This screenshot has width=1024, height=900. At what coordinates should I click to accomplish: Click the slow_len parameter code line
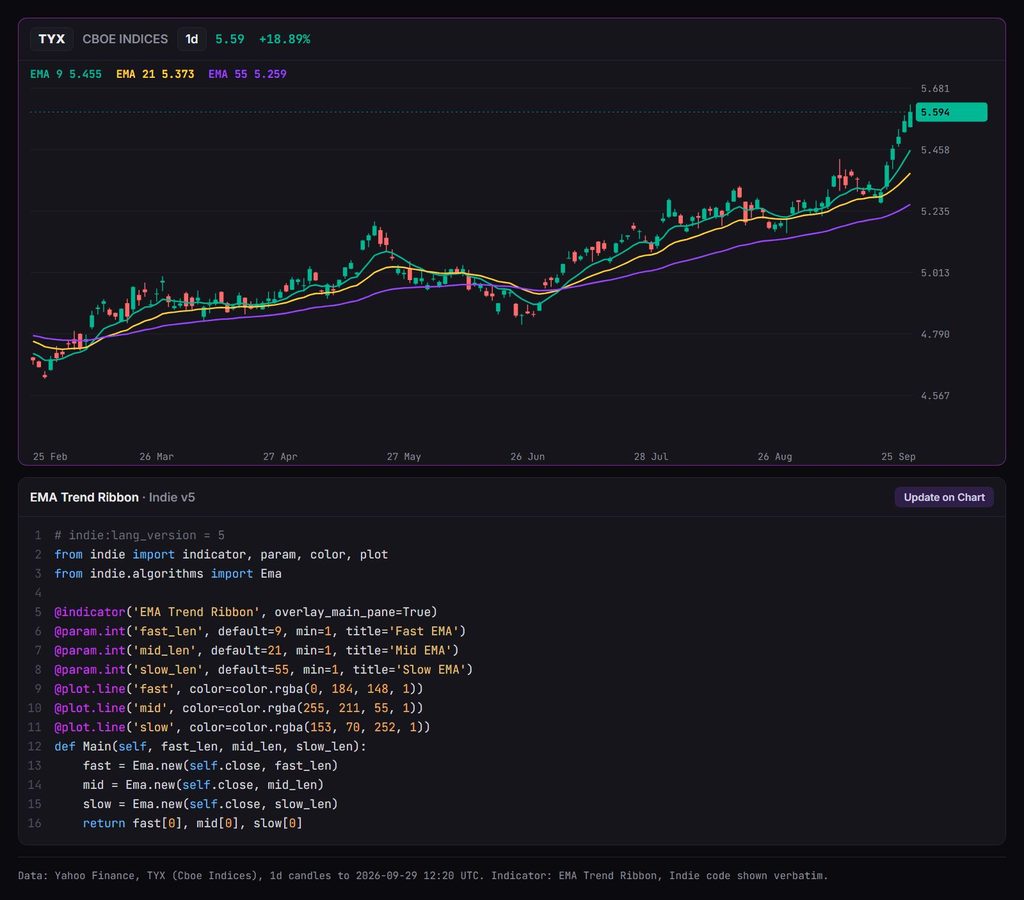(263, 669)
